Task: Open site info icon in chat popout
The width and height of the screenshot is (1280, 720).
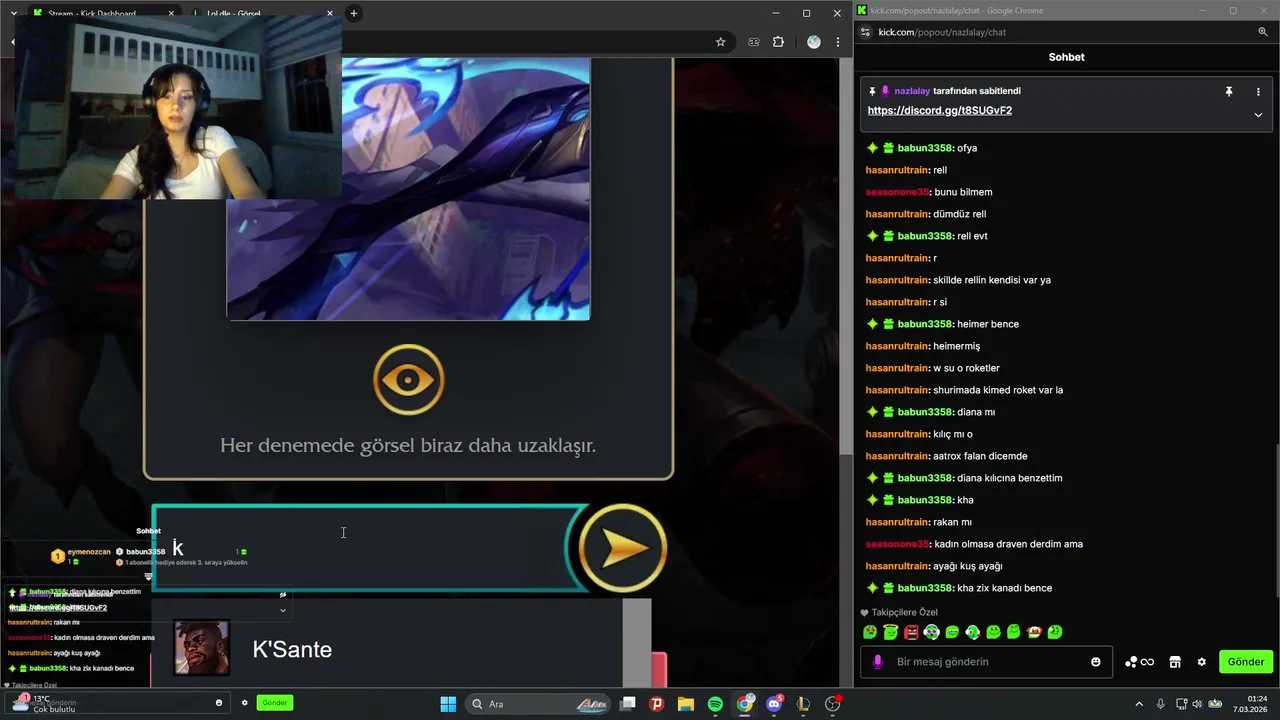Action: [865, 32]
